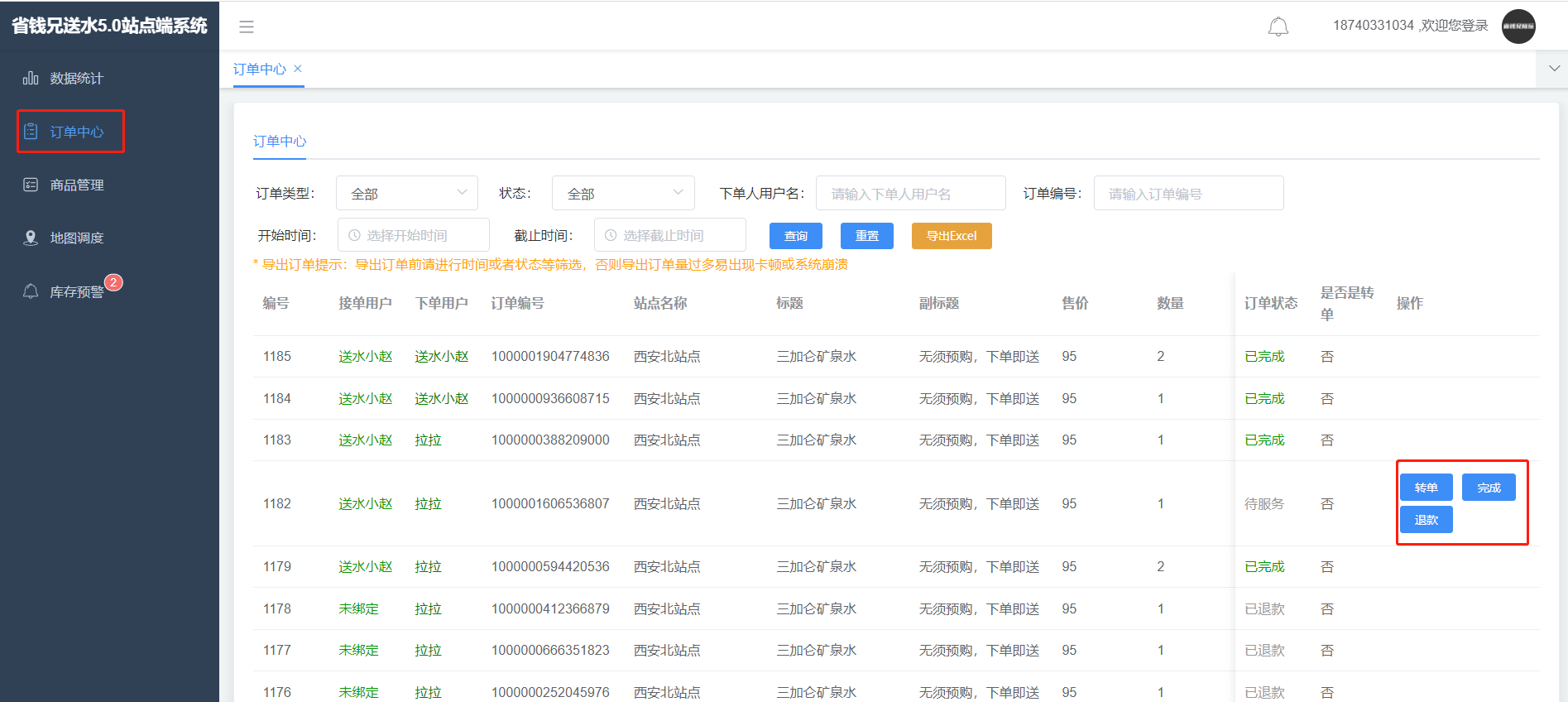Viewport: 1568px width, 702px height.
Task: Click 退款 for order 1182
Action: point(1426,520)
